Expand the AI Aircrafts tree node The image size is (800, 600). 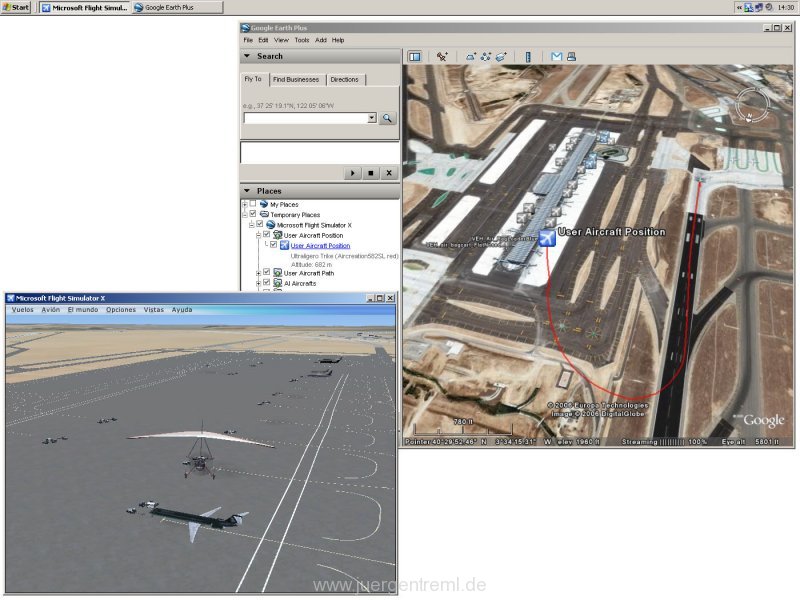[258, 283]
